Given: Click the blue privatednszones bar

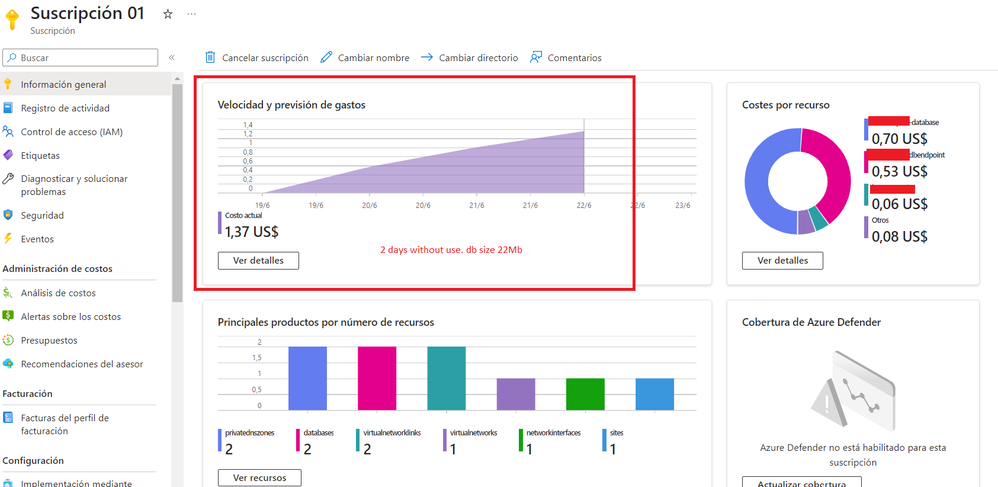Looking at the screenshot, I should pyautogui.click(x=307, y=378).
